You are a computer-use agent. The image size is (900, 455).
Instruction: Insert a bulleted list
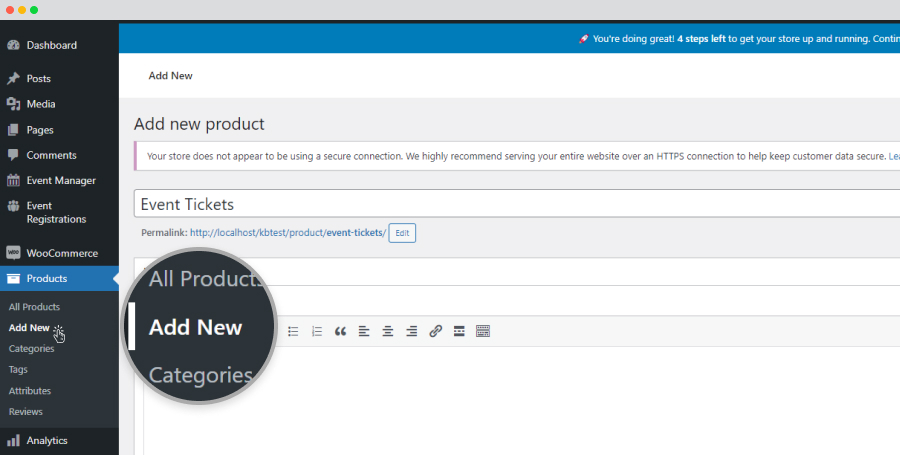293,331
